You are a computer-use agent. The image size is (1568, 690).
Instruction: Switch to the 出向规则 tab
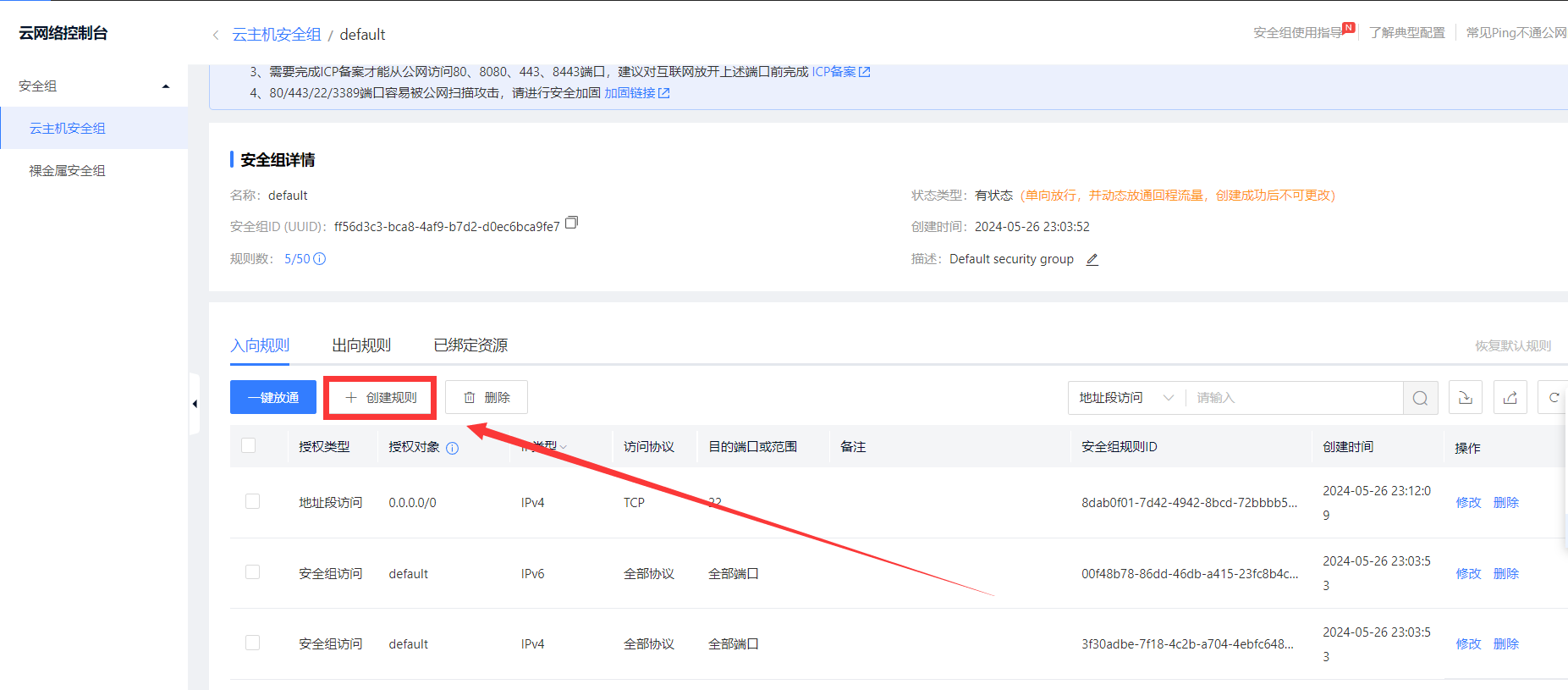pyautogui.click(x=361, y=345)
